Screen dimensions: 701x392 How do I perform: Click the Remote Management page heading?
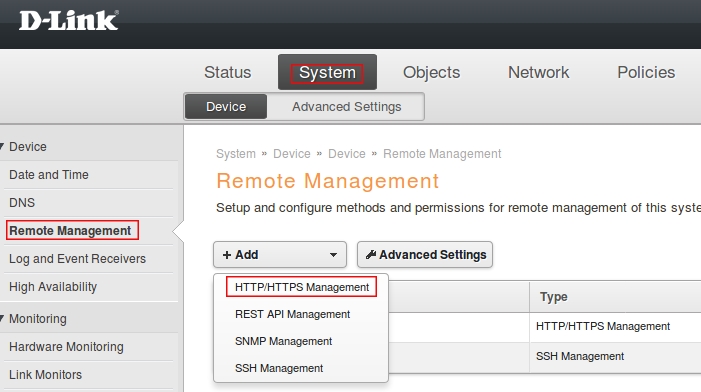coord(327,181)
